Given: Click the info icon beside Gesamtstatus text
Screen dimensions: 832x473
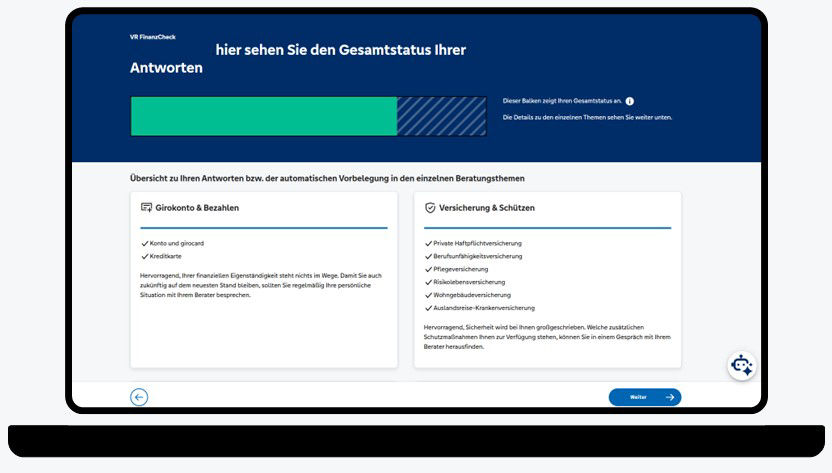Looking at the screenshot, I should tap(629, 101).
